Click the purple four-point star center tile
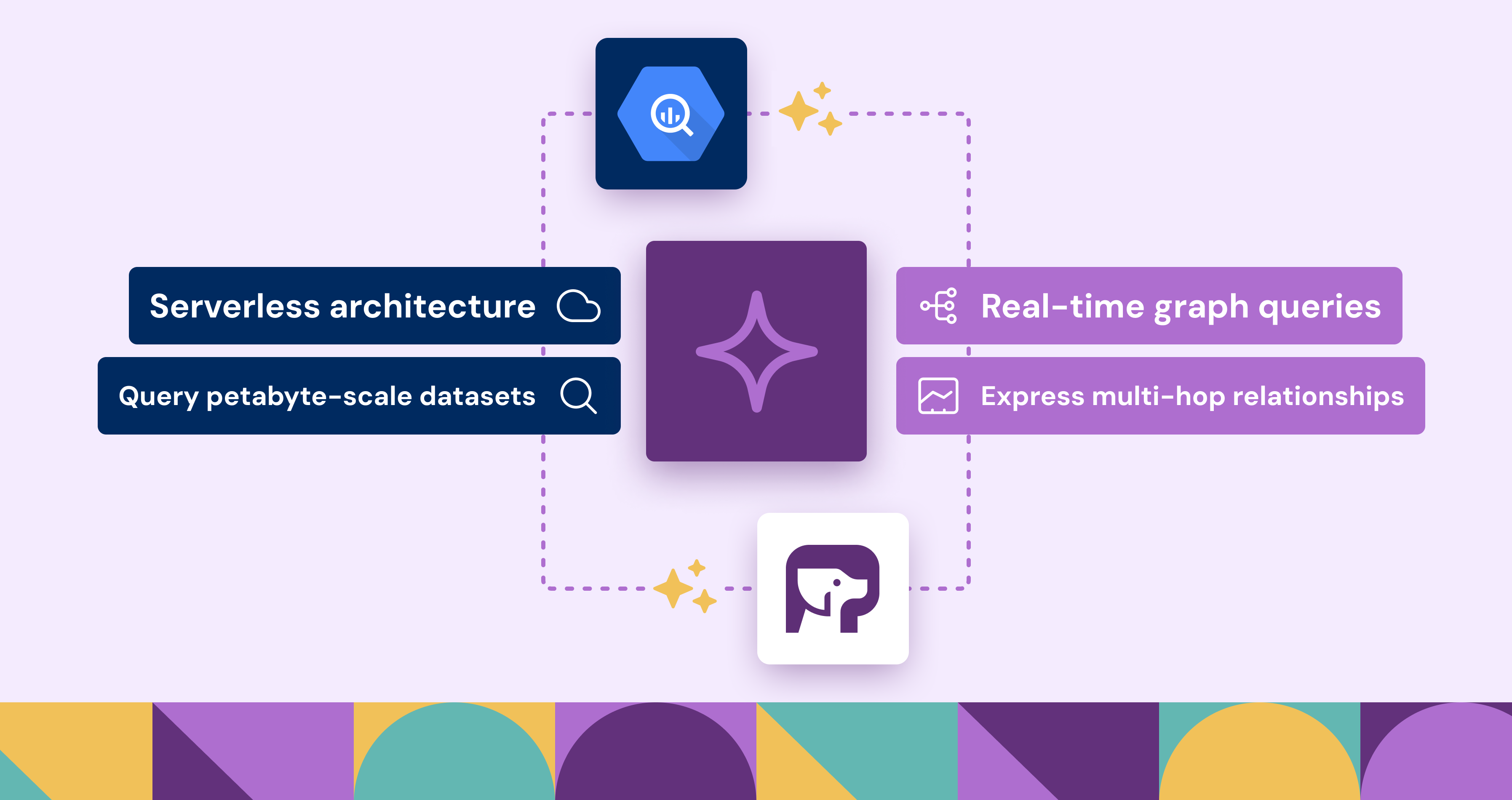The height and width of the screenshot is (800, 1512). click(x=756, y=351)
